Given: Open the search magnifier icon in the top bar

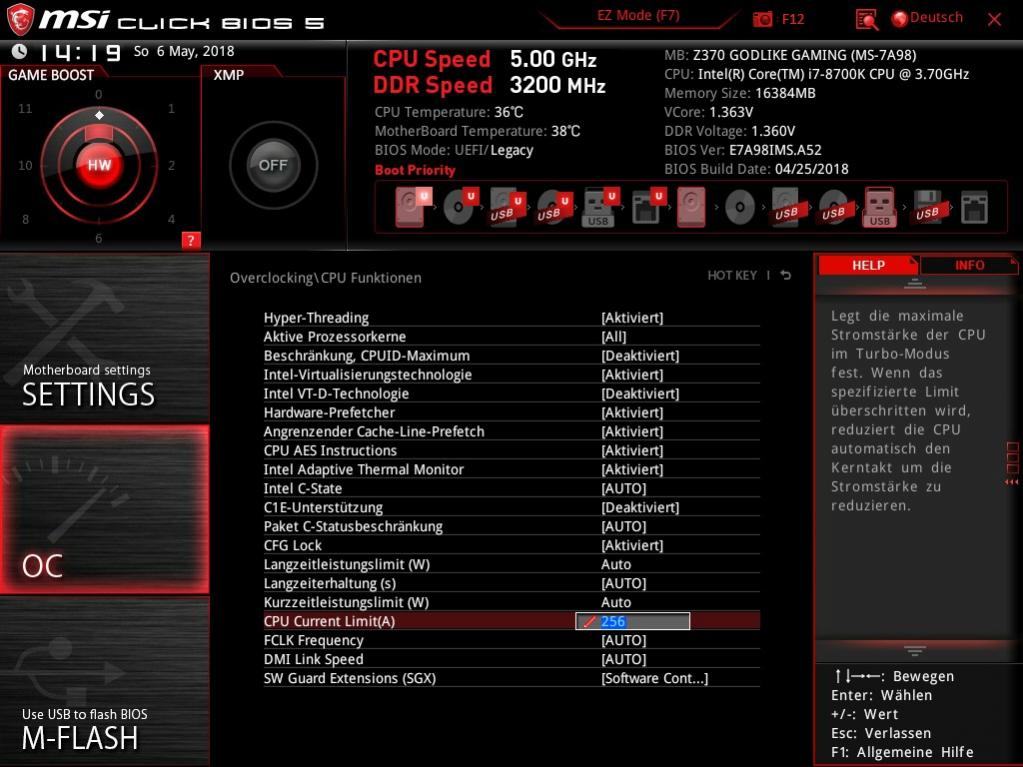Looking at the screenshot, I should pyautogui.click(x=866, y=20).
